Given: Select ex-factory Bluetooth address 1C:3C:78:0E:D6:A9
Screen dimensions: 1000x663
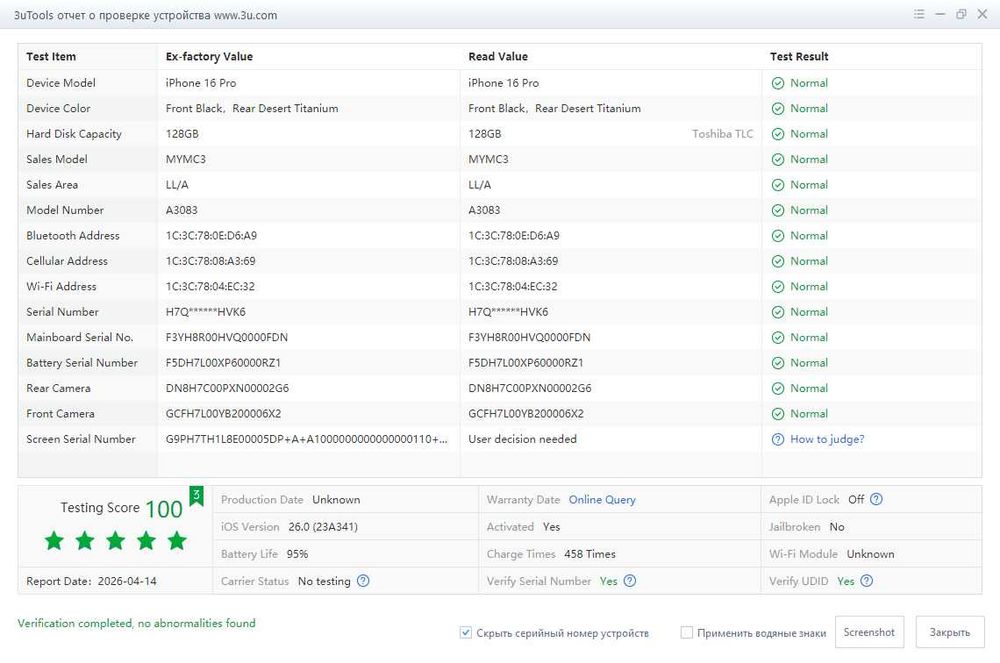Looking at the screenshot, I should click(x=211, y=236).
